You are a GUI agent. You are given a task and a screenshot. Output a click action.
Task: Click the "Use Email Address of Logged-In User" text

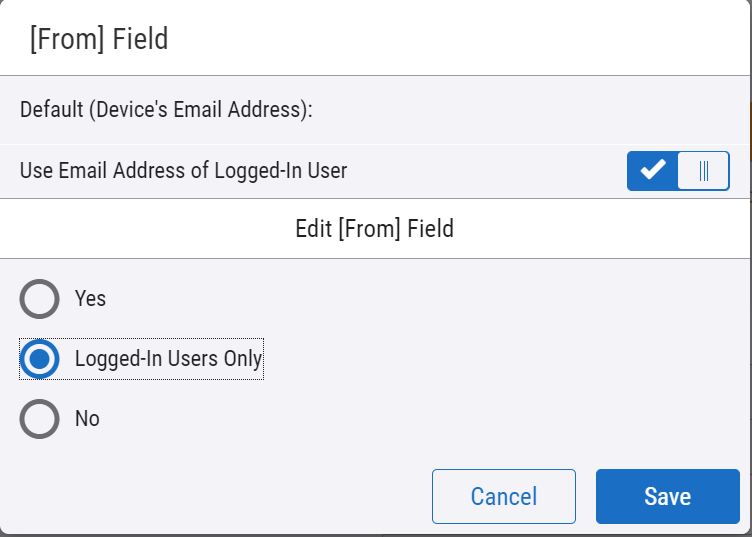(x=183, y=171)
